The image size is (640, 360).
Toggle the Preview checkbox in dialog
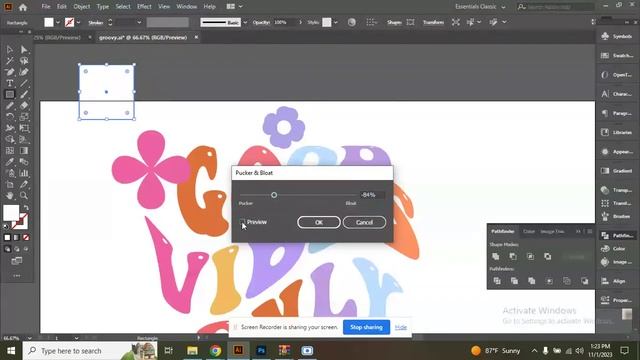(242, 222)
